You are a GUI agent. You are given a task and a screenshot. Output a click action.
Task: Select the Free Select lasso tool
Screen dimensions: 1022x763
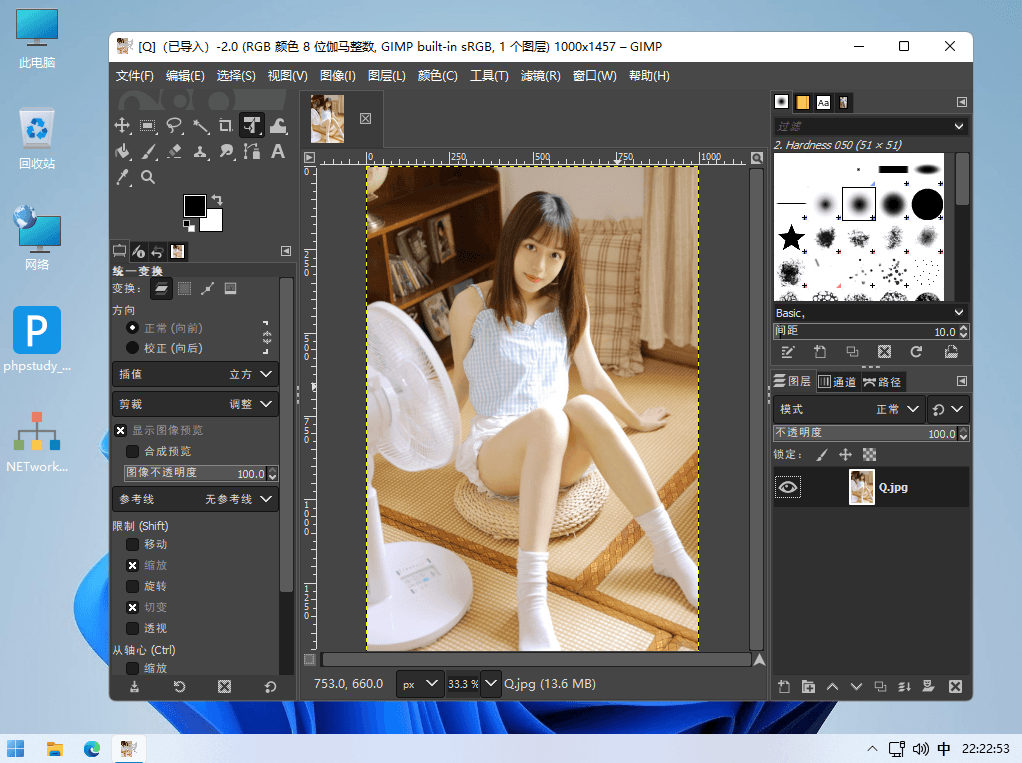click(x=174, y=125)
